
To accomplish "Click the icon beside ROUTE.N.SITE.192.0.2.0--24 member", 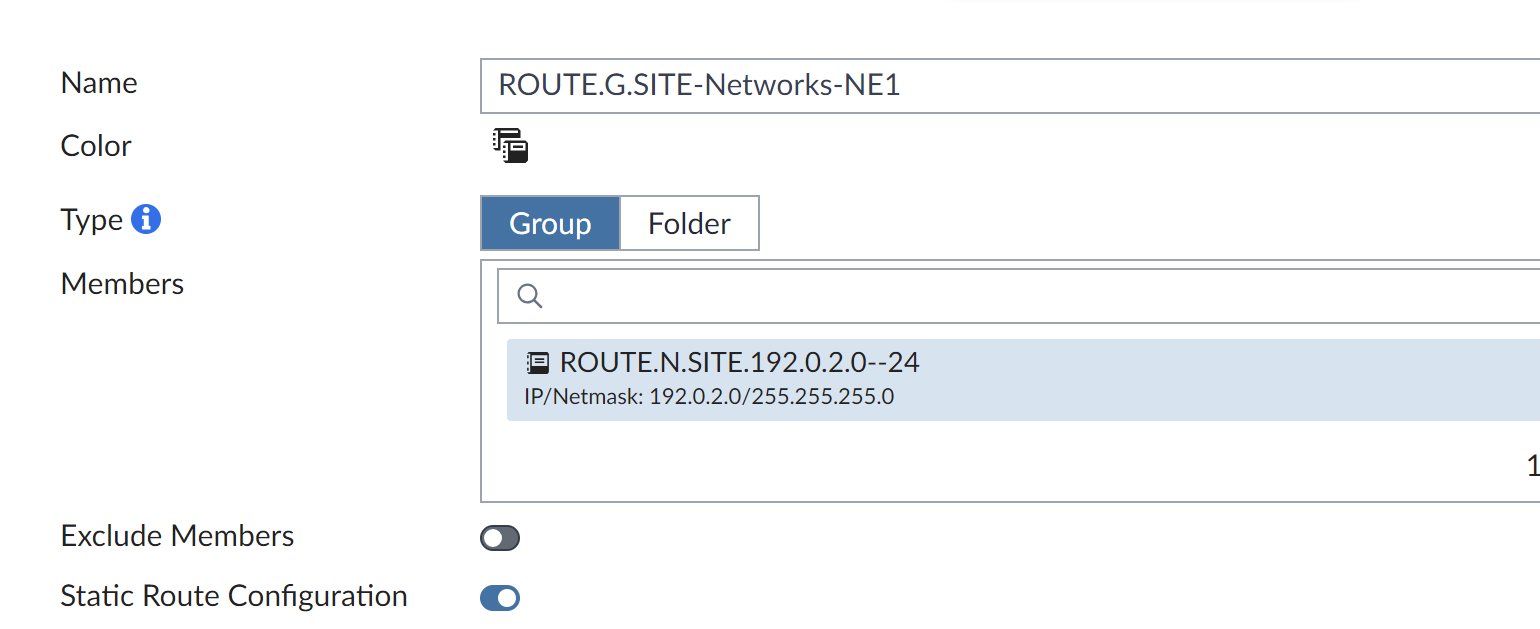I will click(538, 363).
